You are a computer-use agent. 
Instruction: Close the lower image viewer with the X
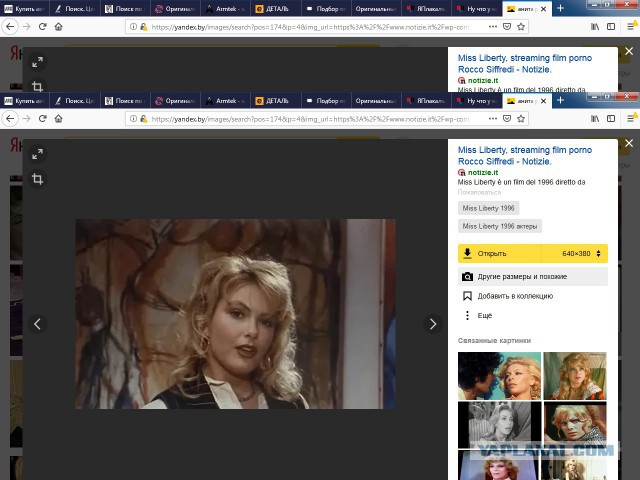629,143
